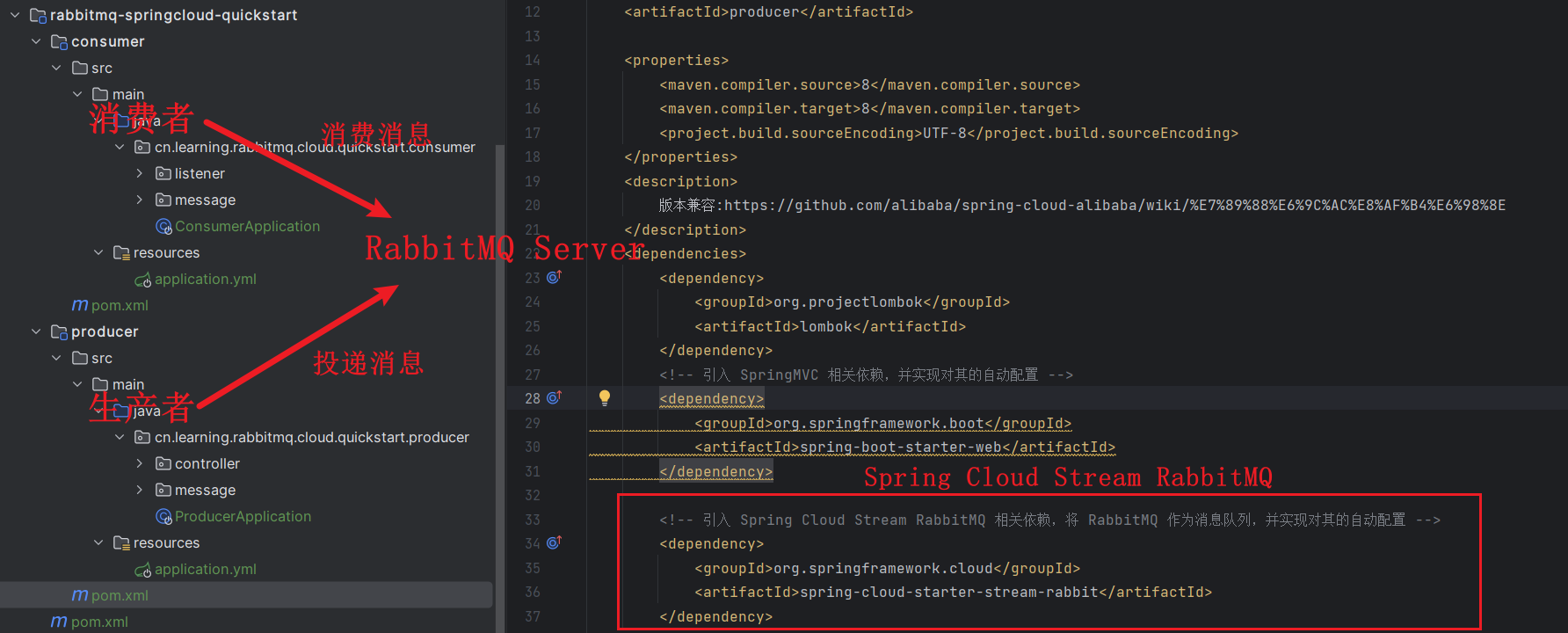Image resolution: width=1568 pixels, height=633 pixels.
Task: Expand the producer message package
Action: (140, 490)
